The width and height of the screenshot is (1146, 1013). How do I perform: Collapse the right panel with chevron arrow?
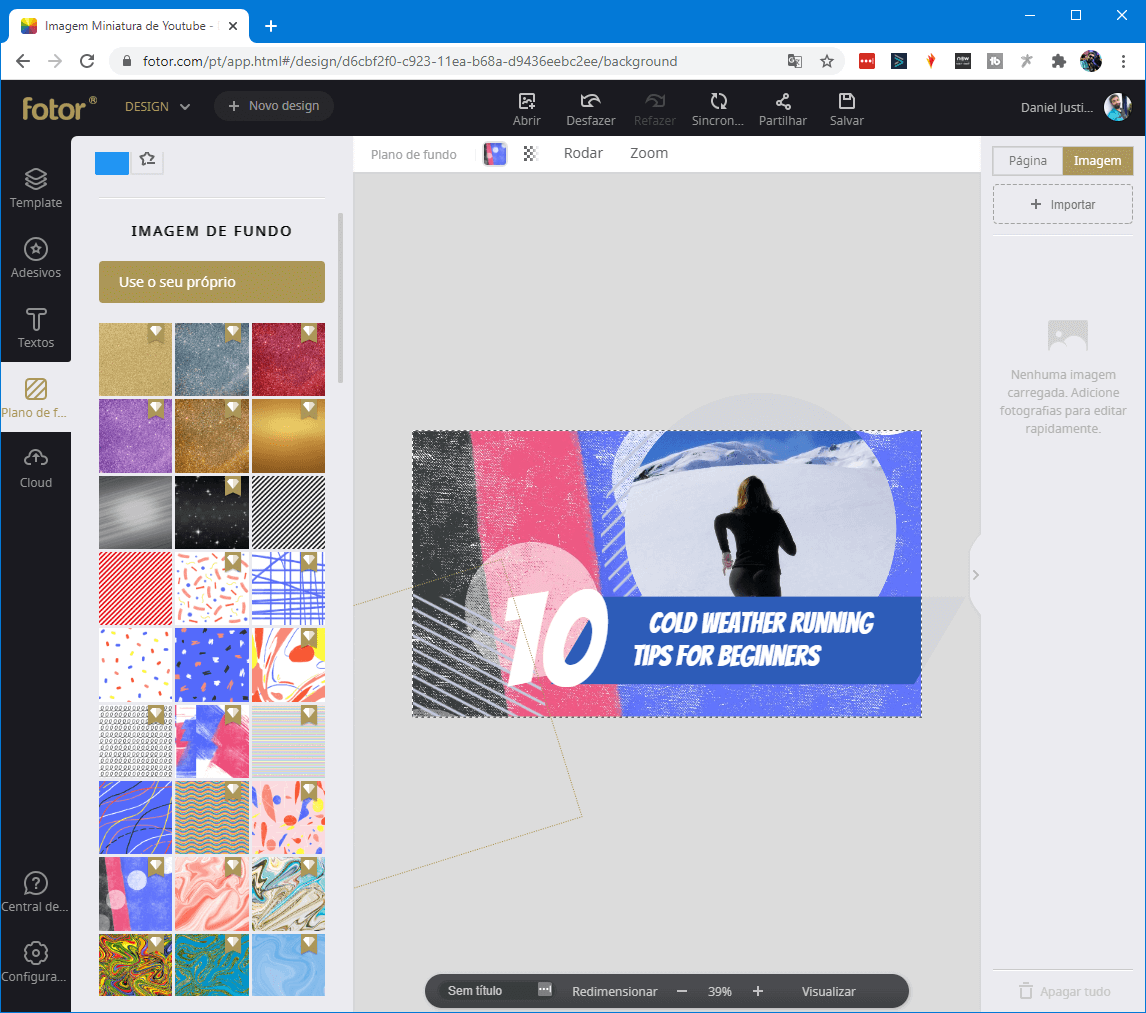coord(975,575)
